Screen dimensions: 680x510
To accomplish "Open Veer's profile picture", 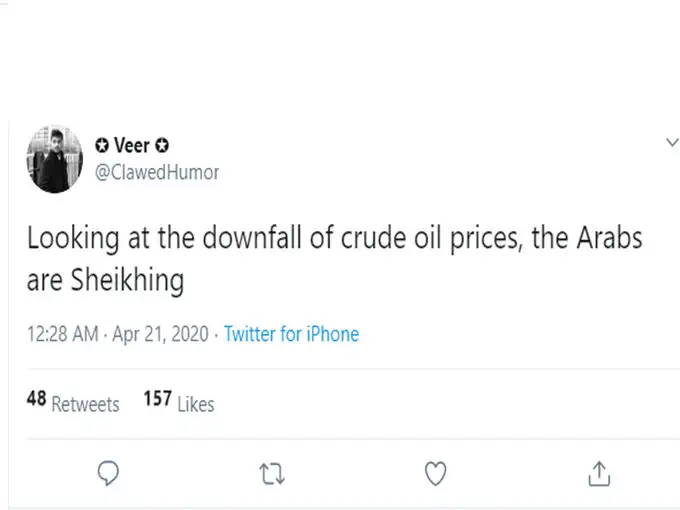I will click(x=55, y=159).
